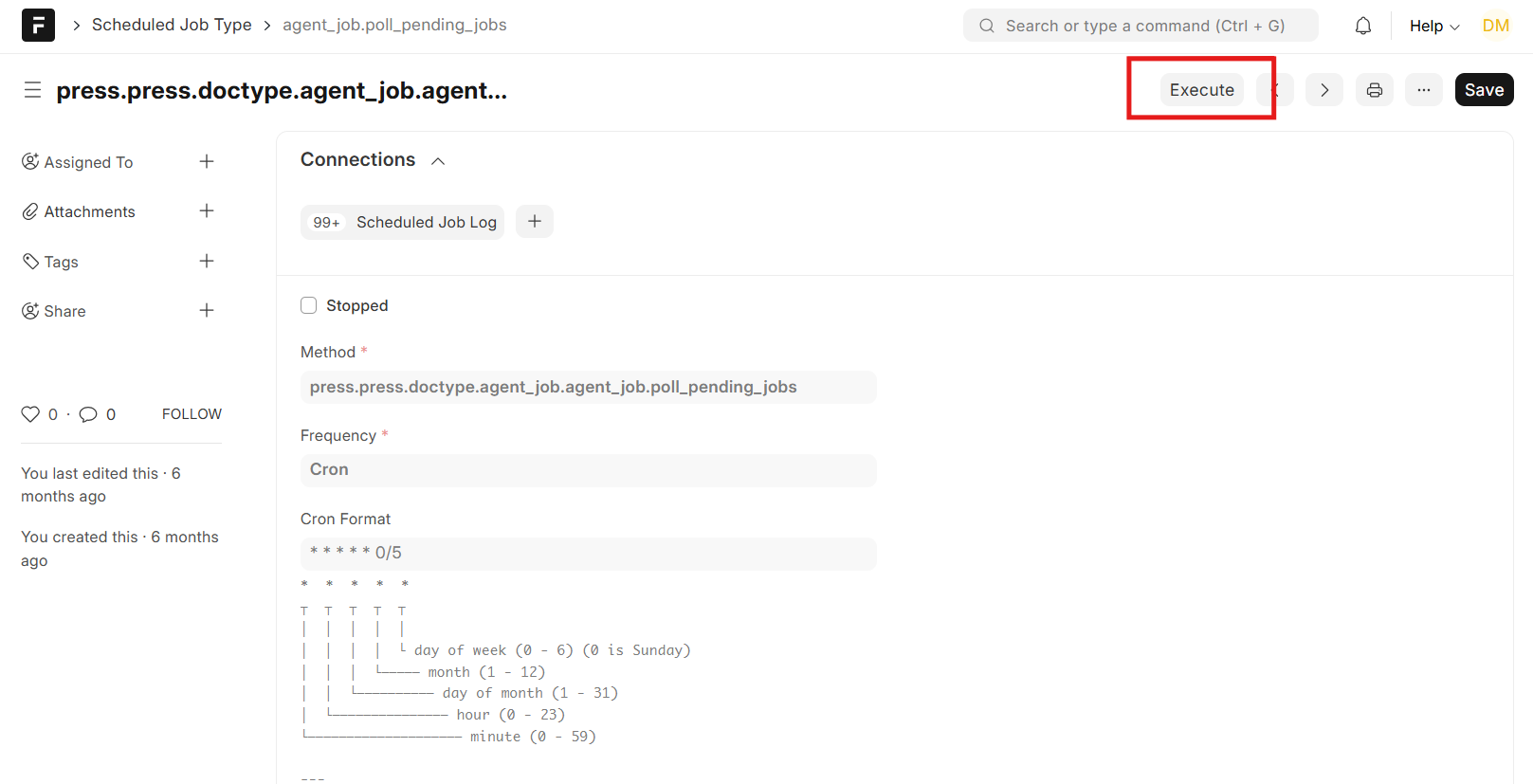Screen dimensions: 1533x784
Task: Like this document with heart icon
Action: pos(30,414)
